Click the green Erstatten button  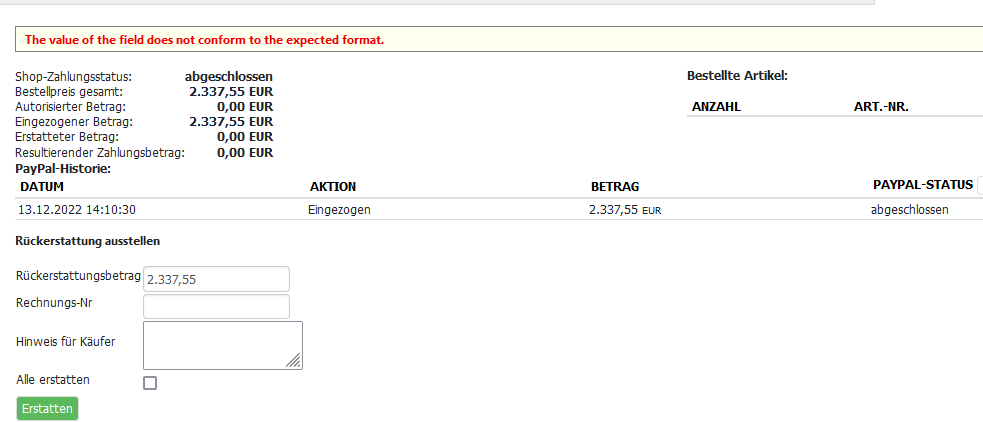pos(47,408)
